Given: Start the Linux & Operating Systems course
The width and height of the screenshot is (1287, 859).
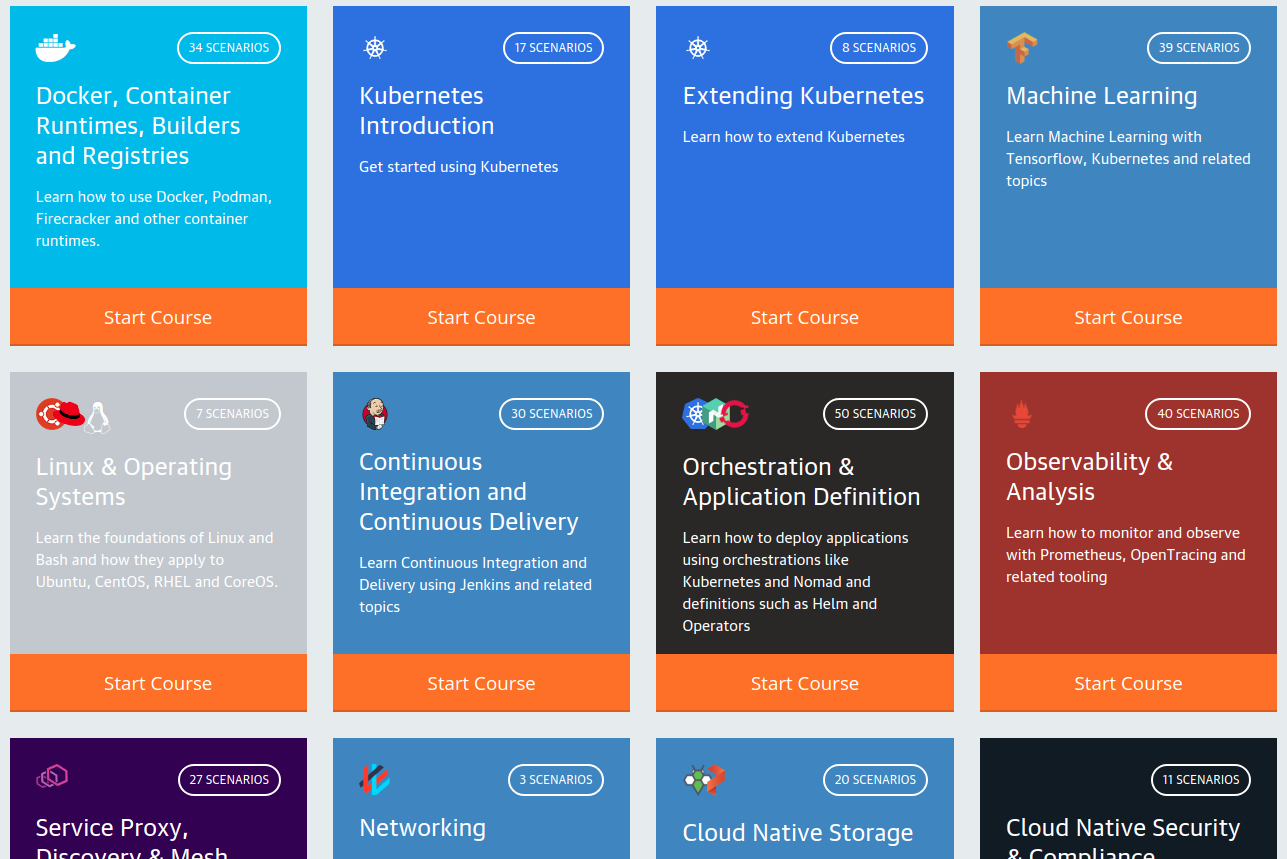Looking at the screenshot, I should [158, 683].
